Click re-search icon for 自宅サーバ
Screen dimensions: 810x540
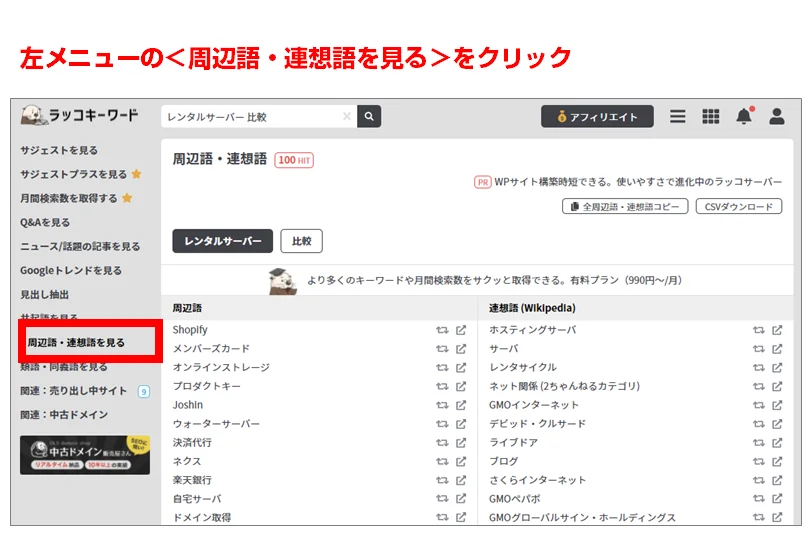(442, 499)
